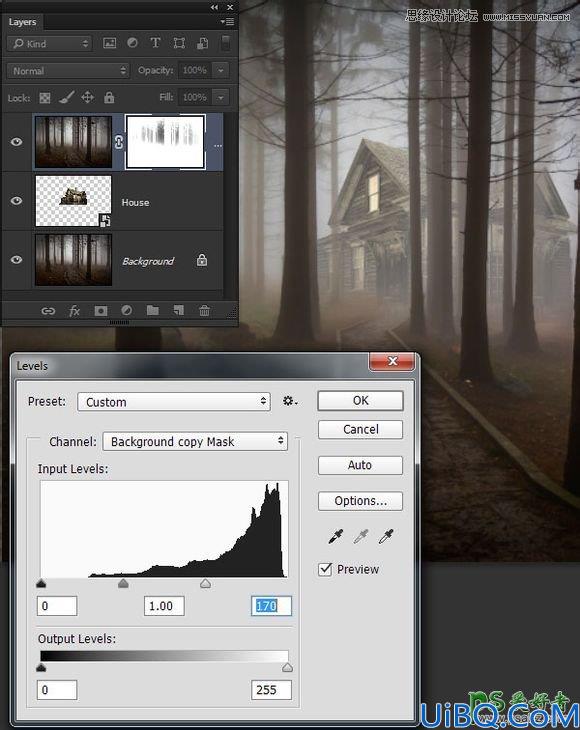Hide the Background layer
Screen dimensions: 580x730
[x=16, y=259]
